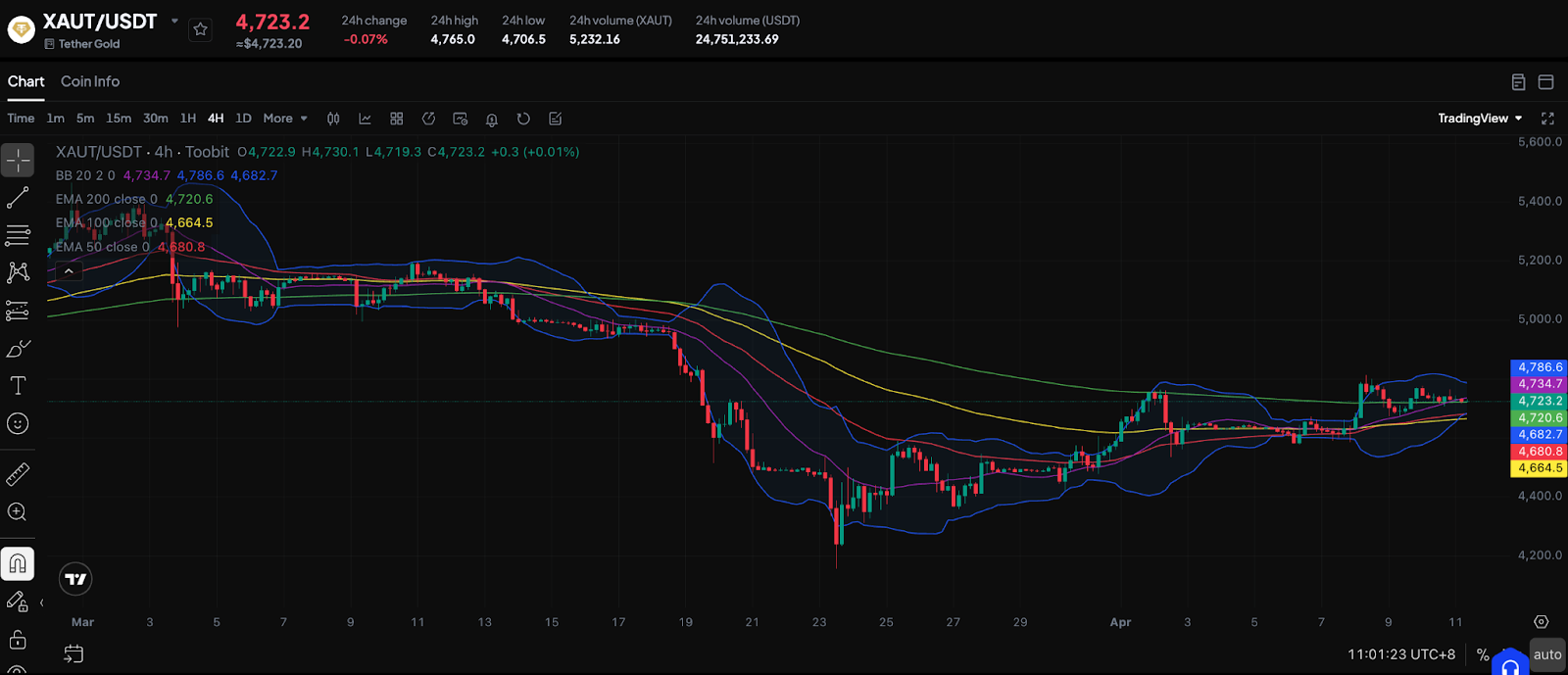The image size is (1568, 675).
Task: Open the TradingView chart source dropdown
Action: click(1480, 119)
